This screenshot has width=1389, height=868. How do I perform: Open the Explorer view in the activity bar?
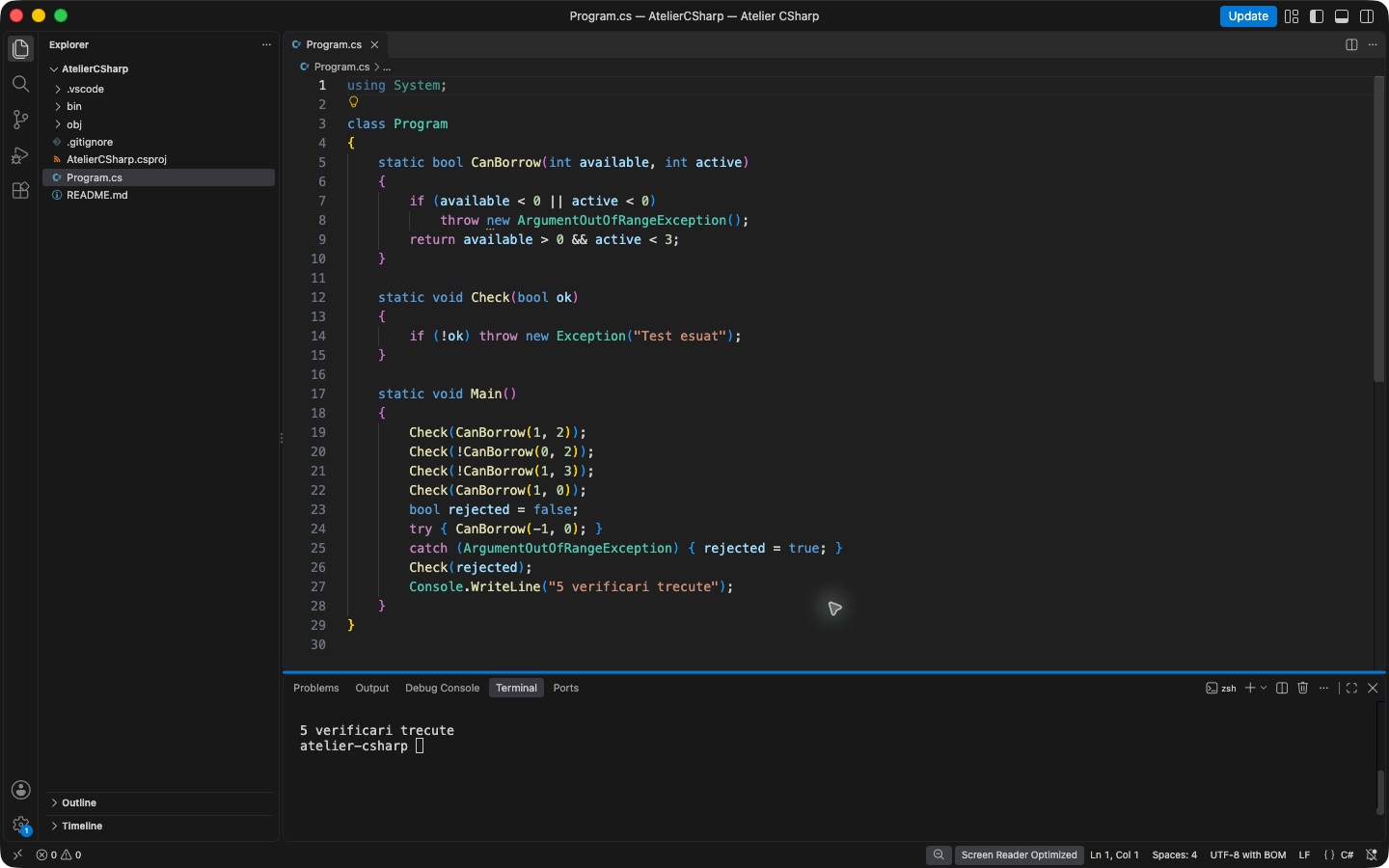pos(20,49)
